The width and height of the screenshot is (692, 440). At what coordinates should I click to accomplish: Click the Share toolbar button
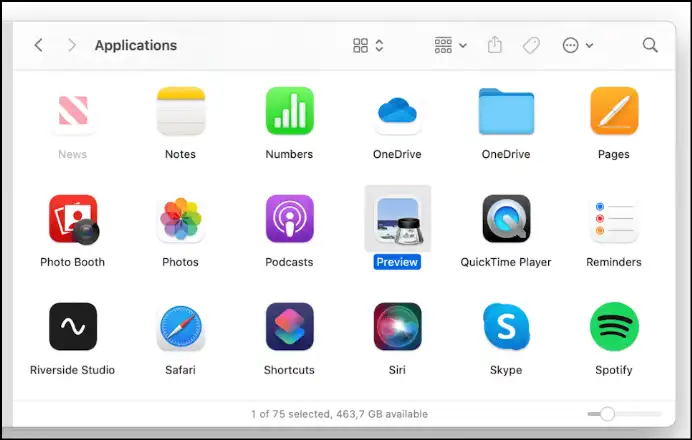495,45
